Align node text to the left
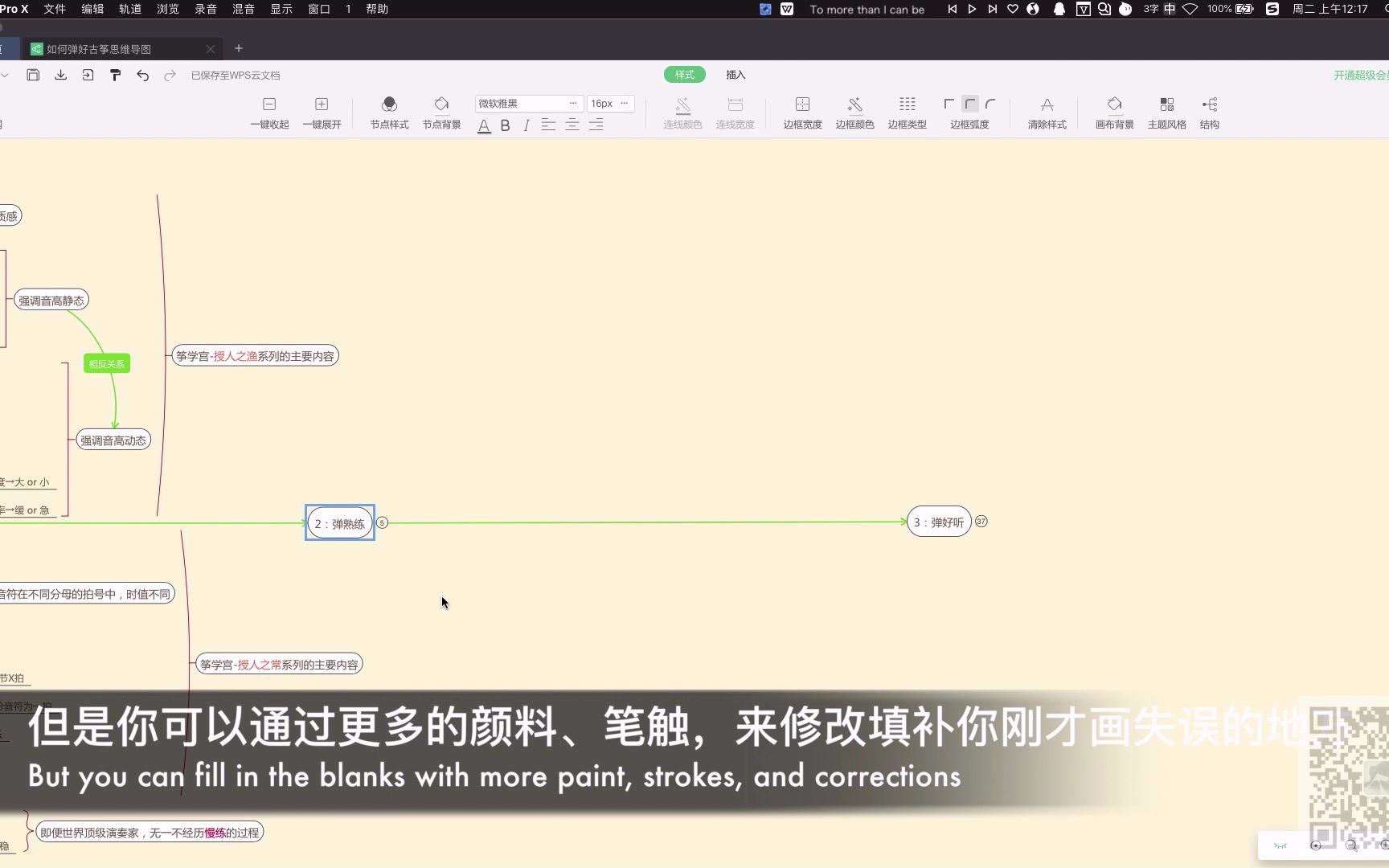The image size is (1389, 868). [548, 125]
